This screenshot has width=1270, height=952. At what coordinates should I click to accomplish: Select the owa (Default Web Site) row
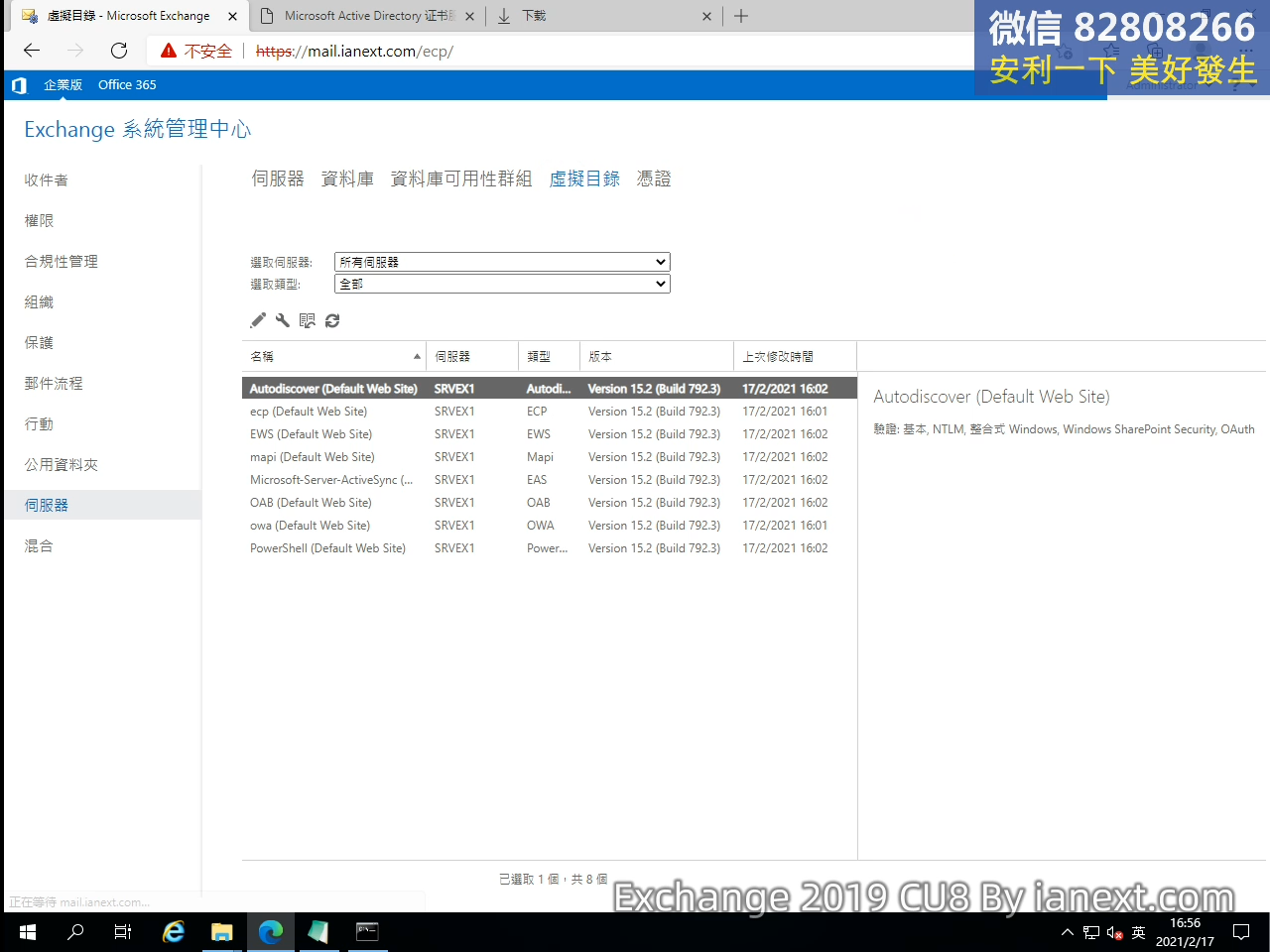pyautogui.click(x=549, y=526)
